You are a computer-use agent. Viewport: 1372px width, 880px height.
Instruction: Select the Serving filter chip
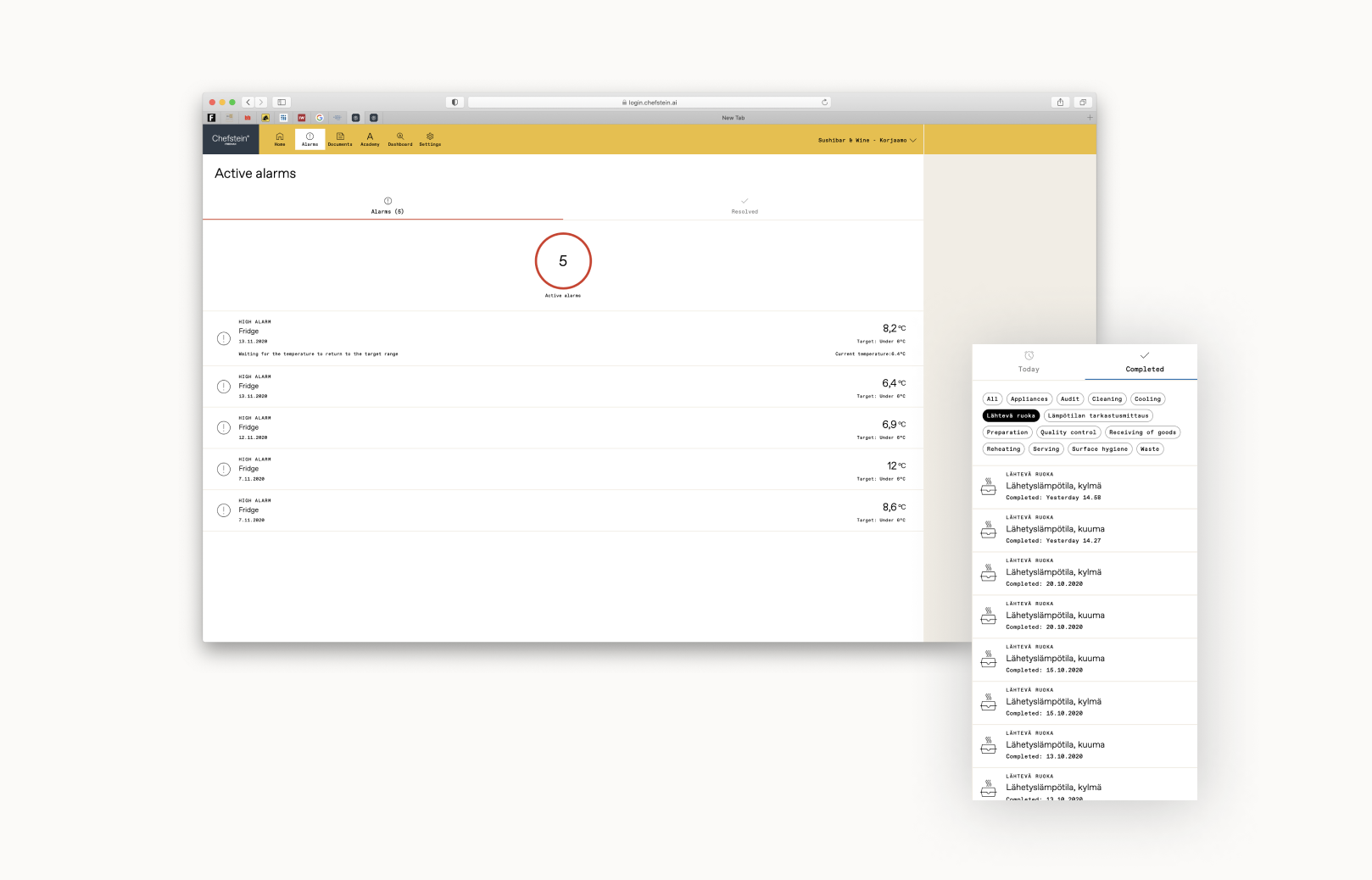[x=1046, y=449]
